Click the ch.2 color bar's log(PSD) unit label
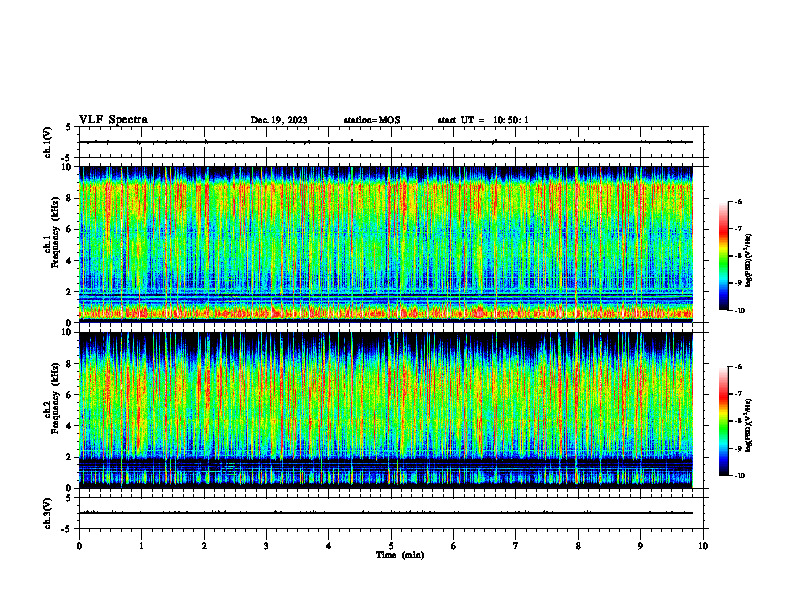The height and width of the screenshot is (612, 792). [749, 424]
